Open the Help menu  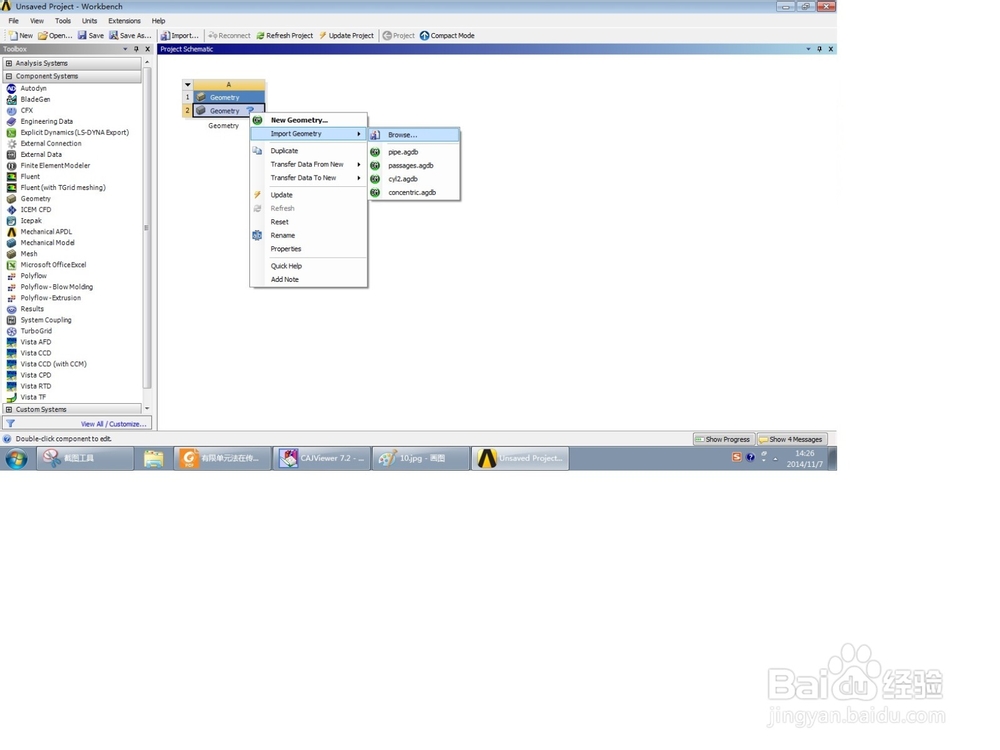pyautogui.click(x=158, y=21)
